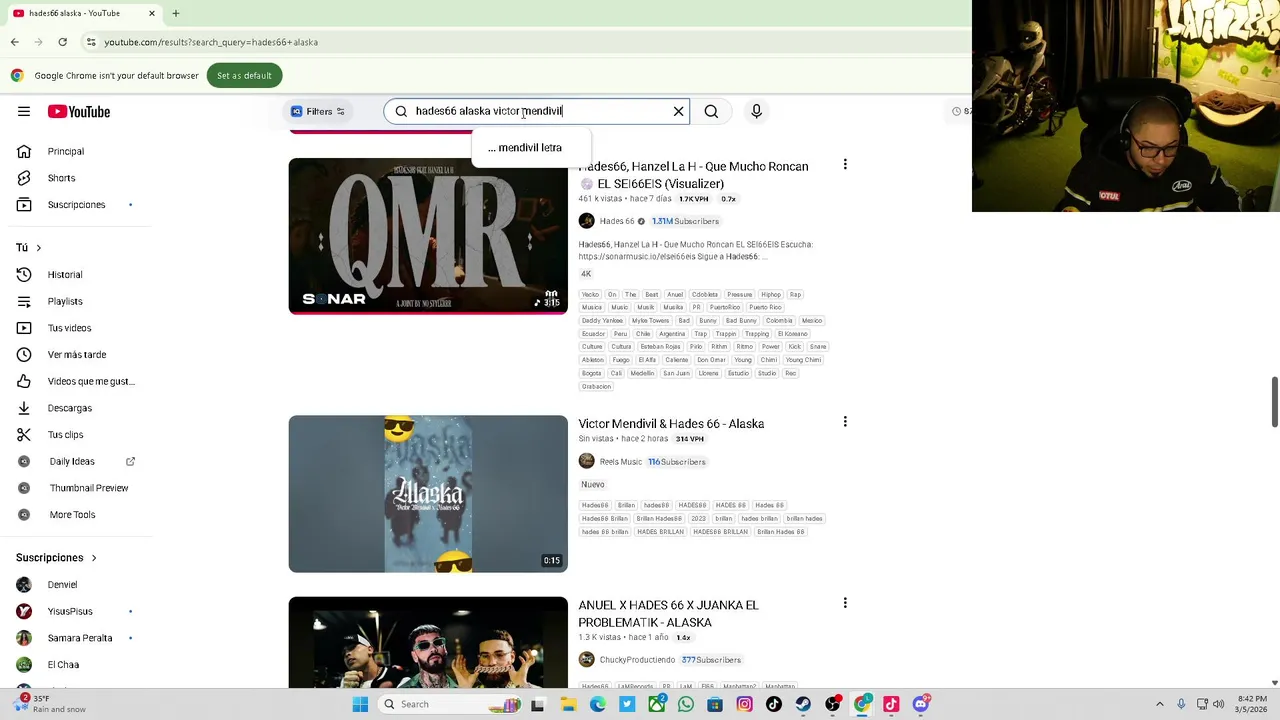
Task: Open More Tools in the sidebar
Action: pyautogui.click(x=75, y=514)
